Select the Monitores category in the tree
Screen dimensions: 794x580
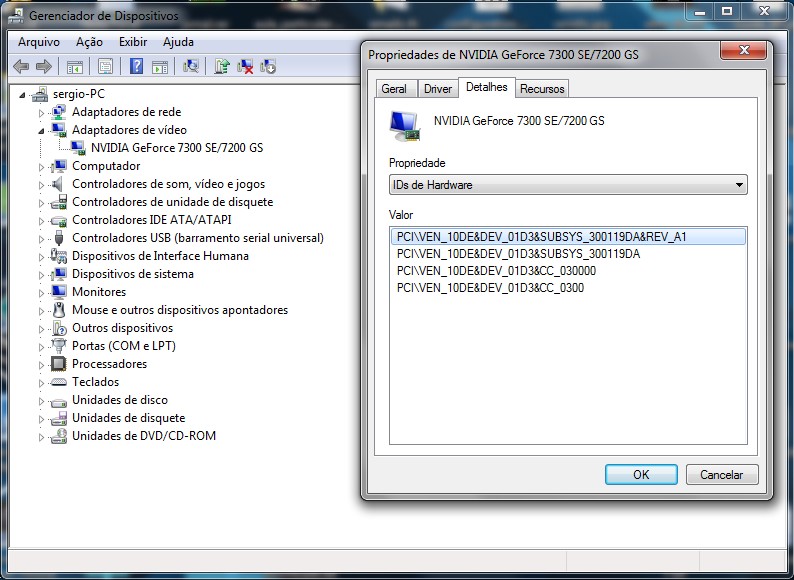pos(99,292)
